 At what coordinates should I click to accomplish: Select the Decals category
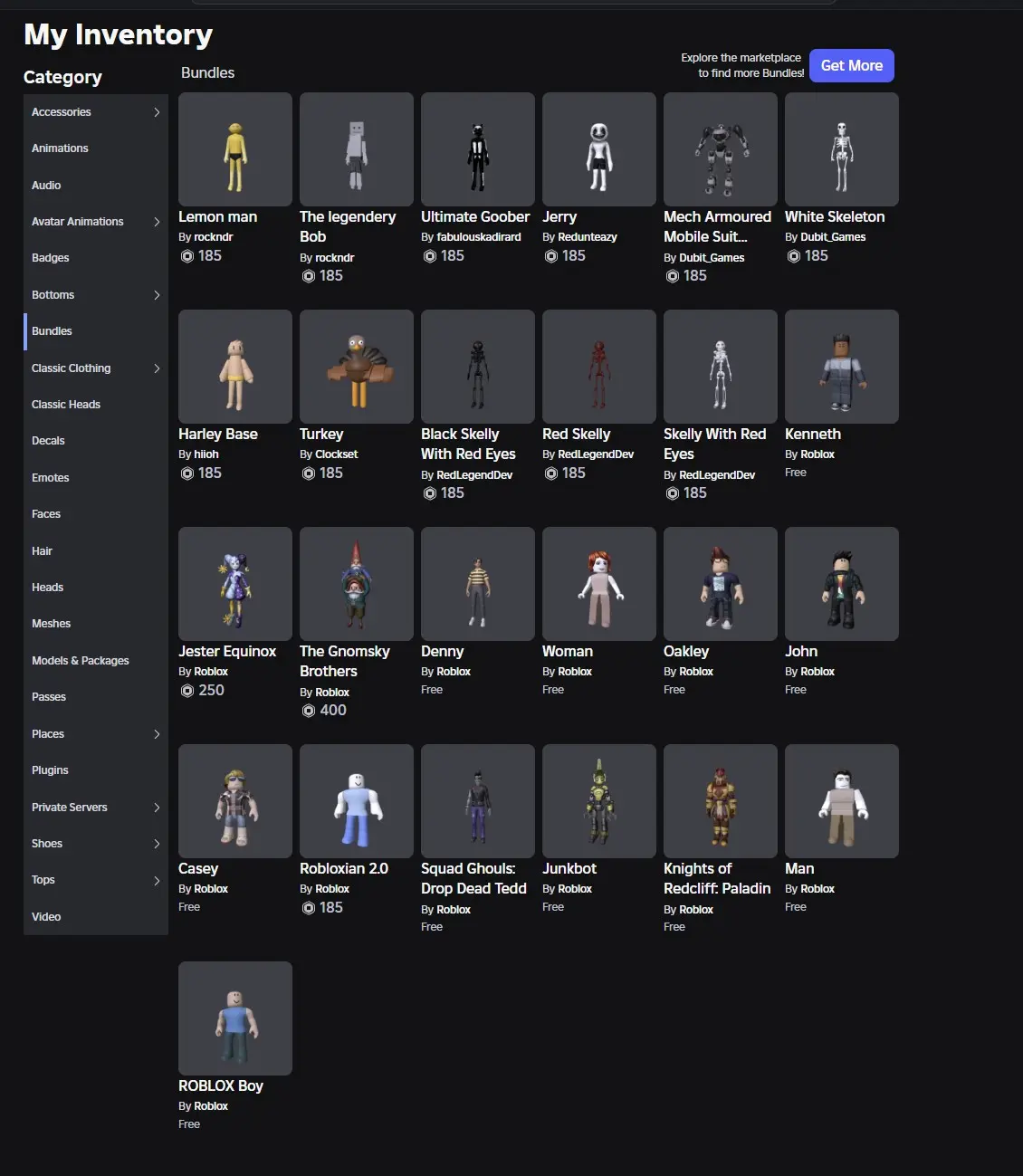pyautogui.click(x=96, y=441)
